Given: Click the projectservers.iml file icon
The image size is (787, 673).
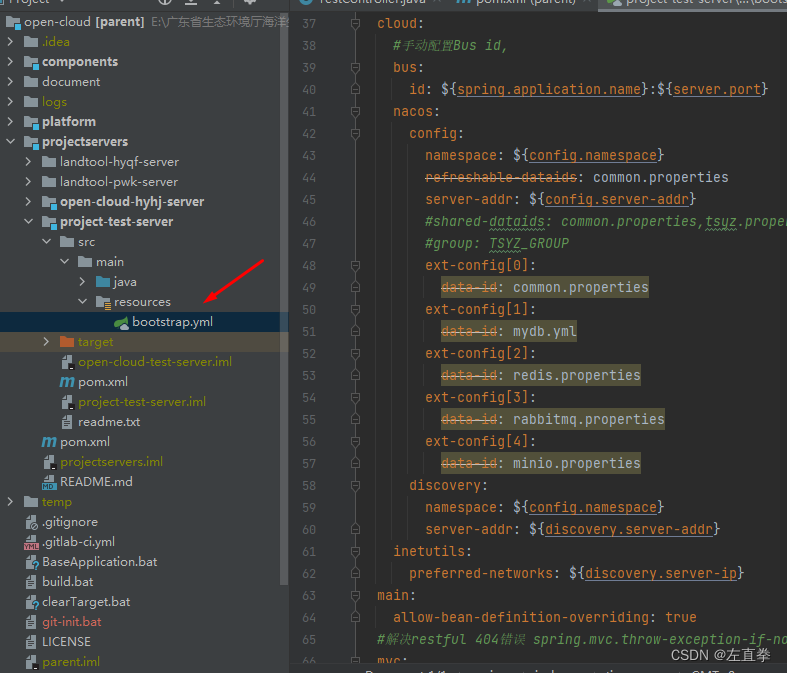Looking at the screenshot, I should pyautogui.click(x=50, y=462).
